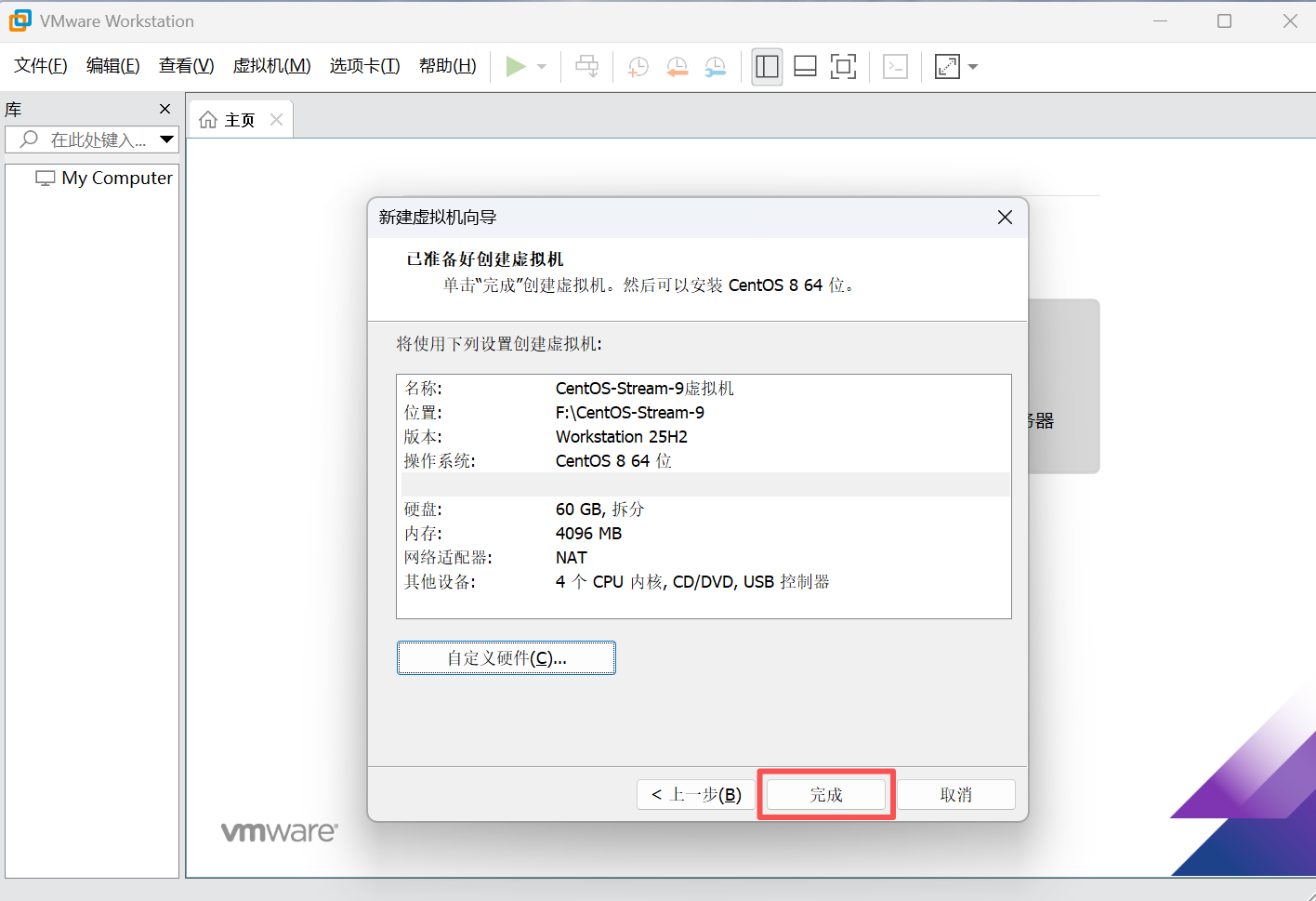
Task: Select My Computer in the library tree
Action: (117, 178)
